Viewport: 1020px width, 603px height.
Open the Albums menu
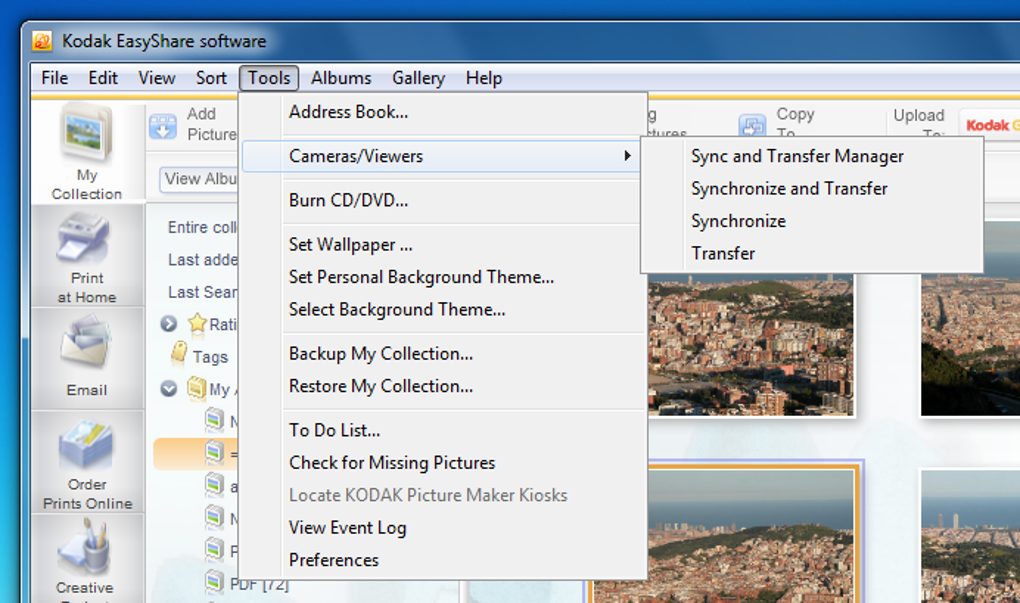pos(341,78)
